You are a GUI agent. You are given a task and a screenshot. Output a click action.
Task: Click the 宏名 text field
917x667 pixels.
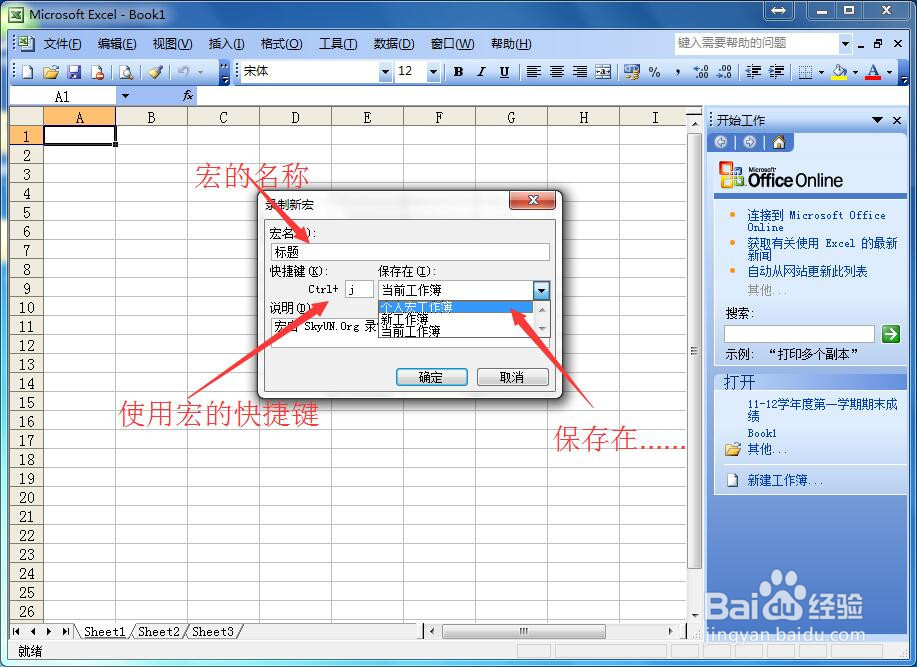point(411,252)
